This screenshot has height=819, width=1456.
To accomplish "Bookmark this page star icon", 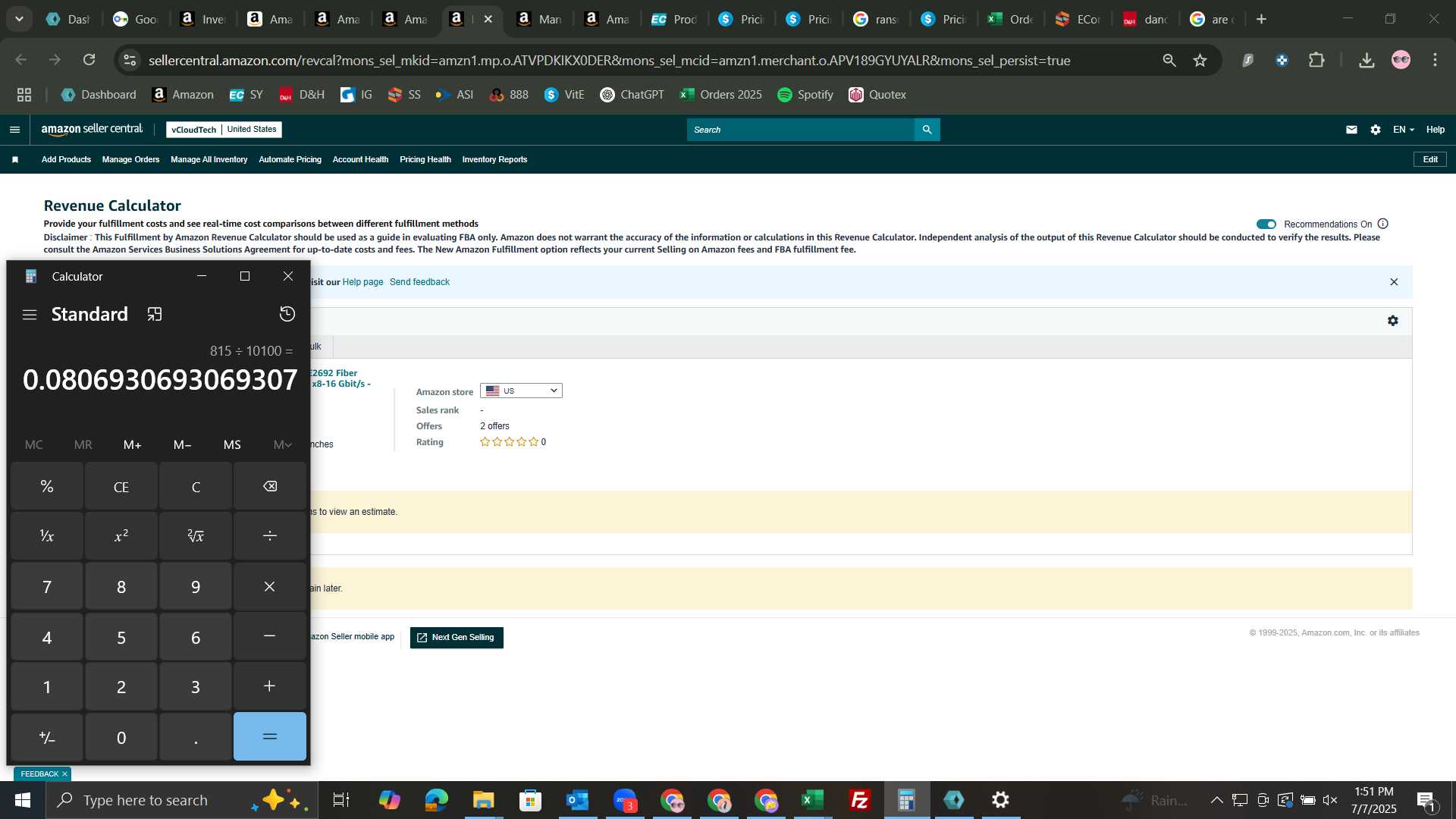I will (x=1200, y=60).
